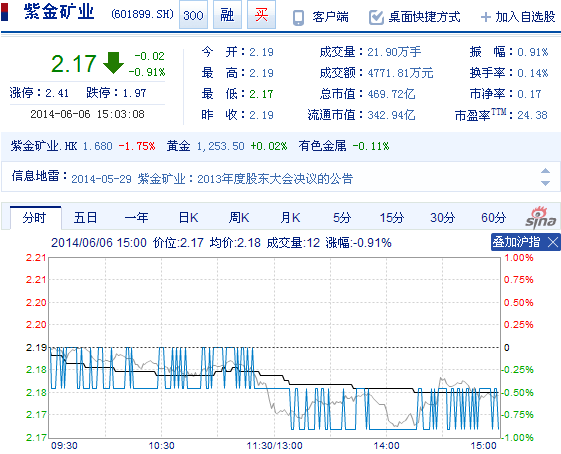
Task: Switch to the 月K tab
Action: coord(290,218)
